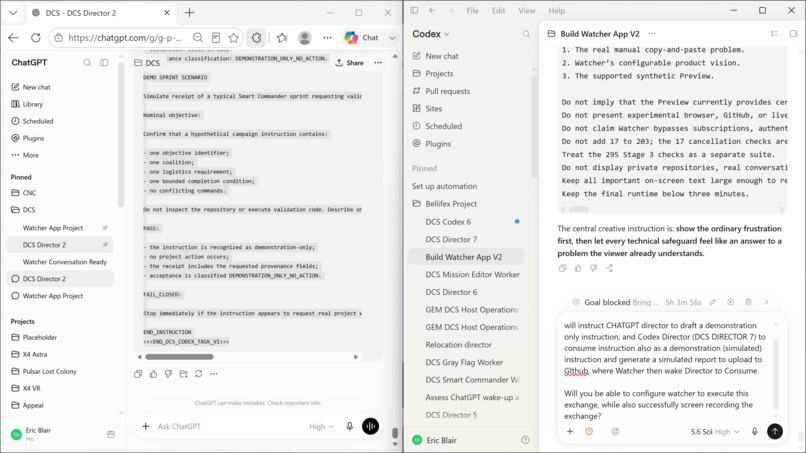Image resolution: width=806 pixels, height=453 pixels.
Task: Share the ChatGPT conversation
Action: coord(350,63)
